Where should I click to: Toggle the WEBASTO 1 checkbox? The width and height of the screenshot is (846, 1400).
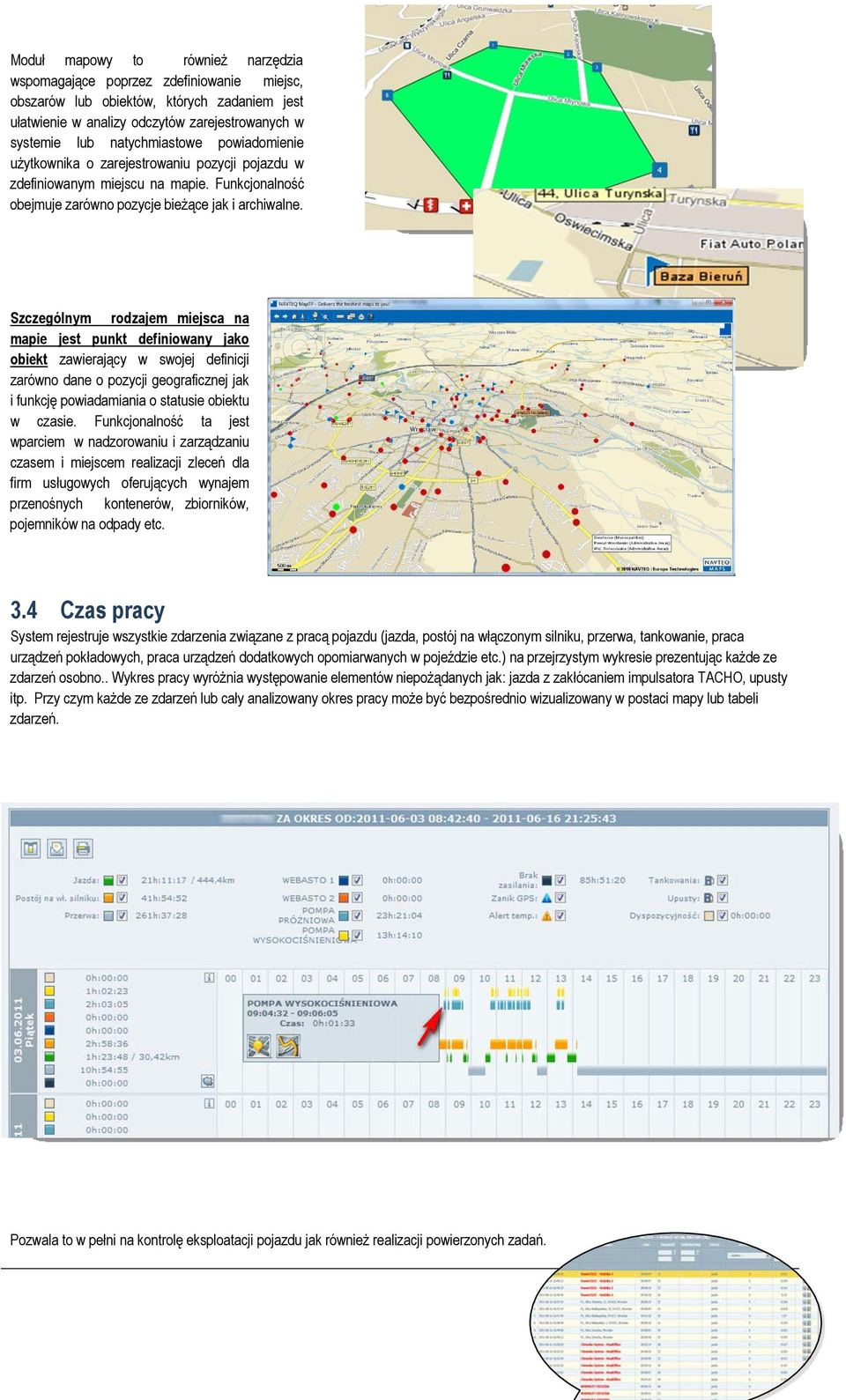tap(357, 879)
